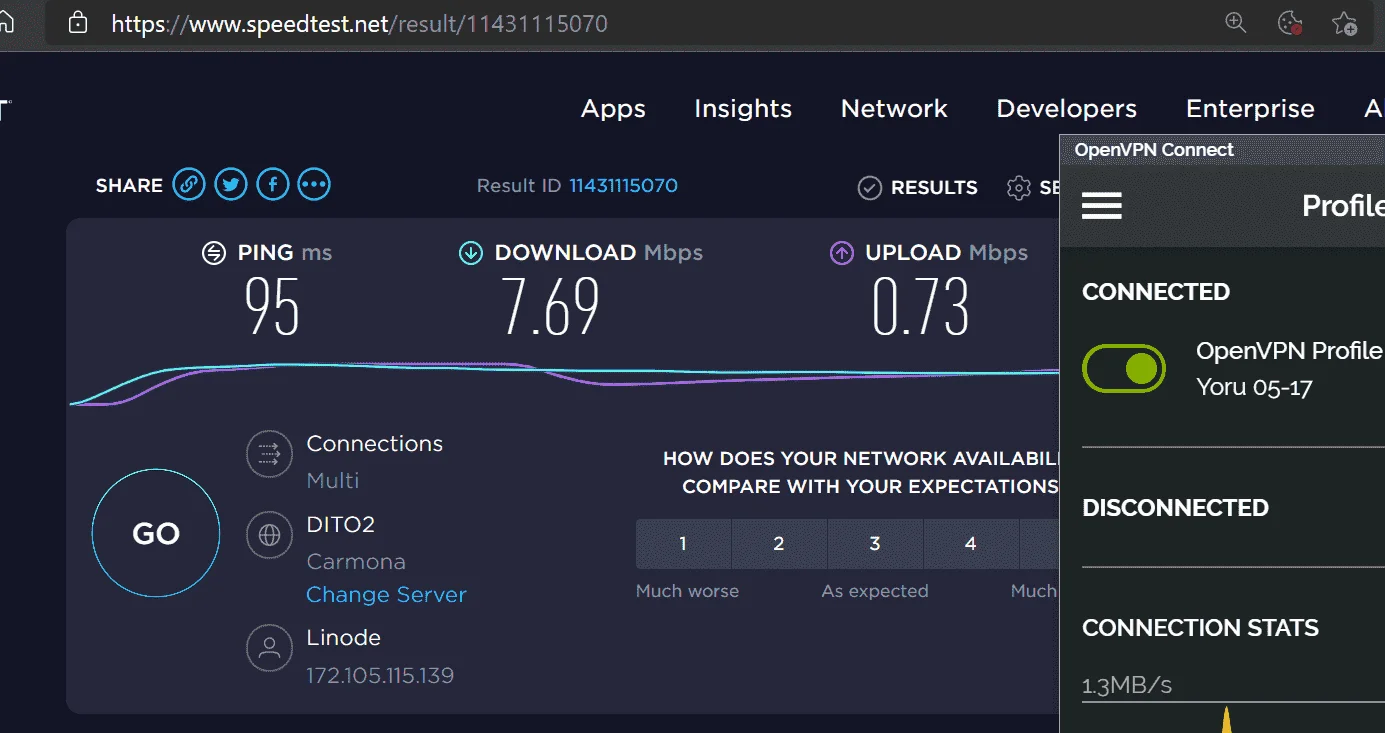Open the RESULTS page
Screen dimensions: 1385x733
click(934, 187)
